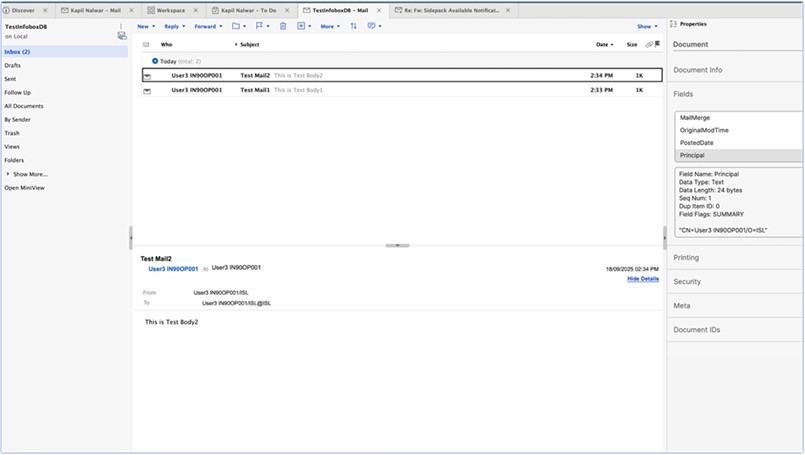Collapse the Today group in message list
805x455 pixels.
pyautogui.click(x=155, y=61)
